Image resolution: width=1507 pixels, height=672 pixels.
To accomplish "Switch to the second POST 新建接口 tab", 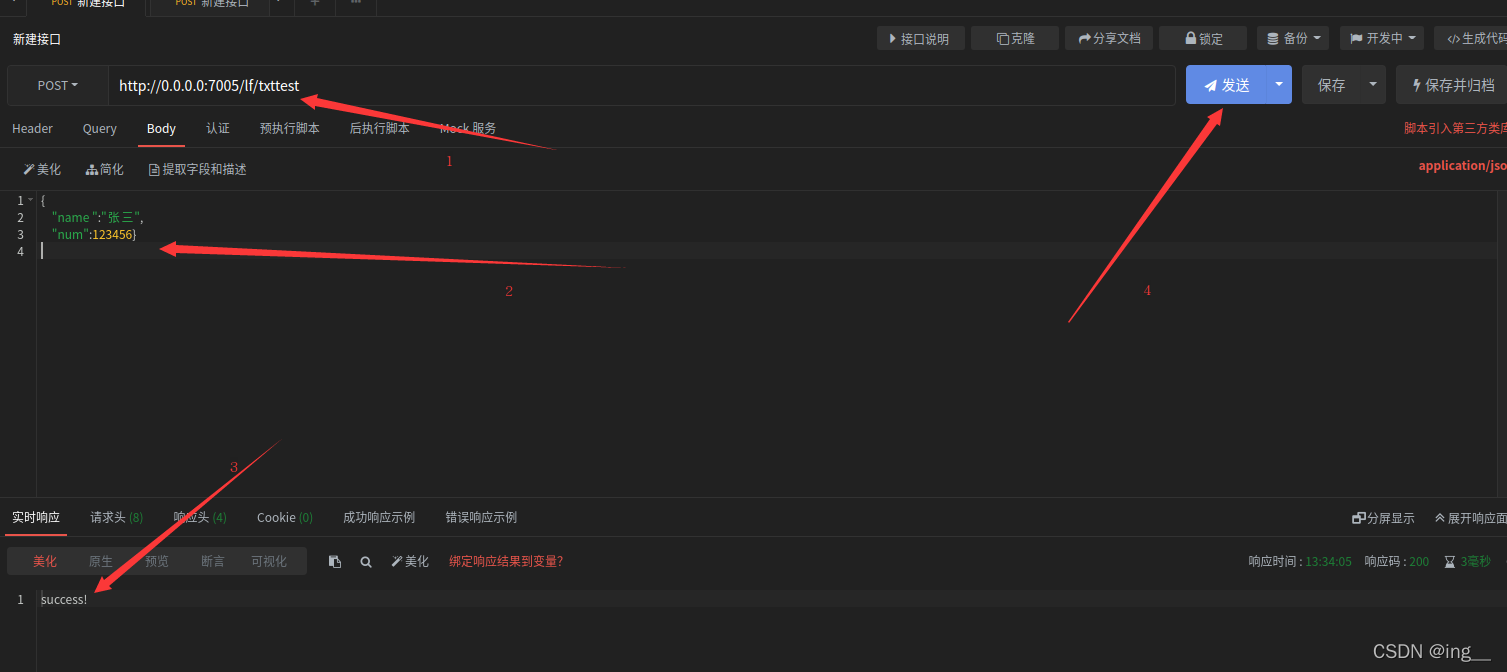I will point(212,4).
